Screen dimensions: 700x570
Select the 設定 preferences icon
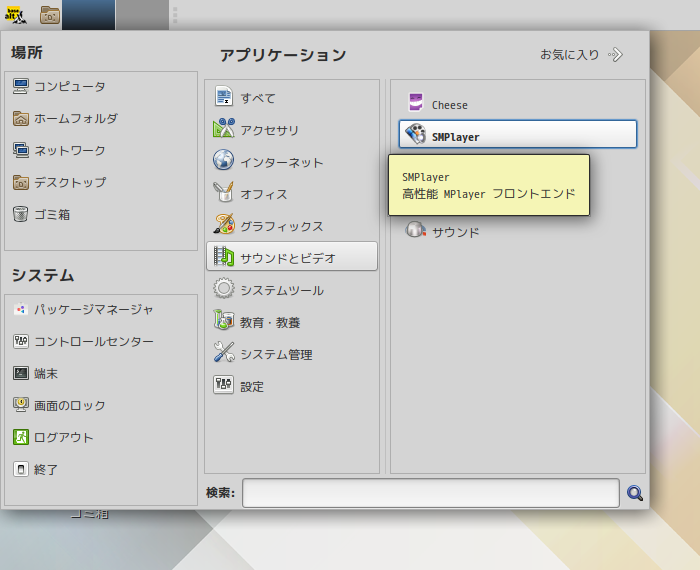pyautogui.click(x=223, y=384)
